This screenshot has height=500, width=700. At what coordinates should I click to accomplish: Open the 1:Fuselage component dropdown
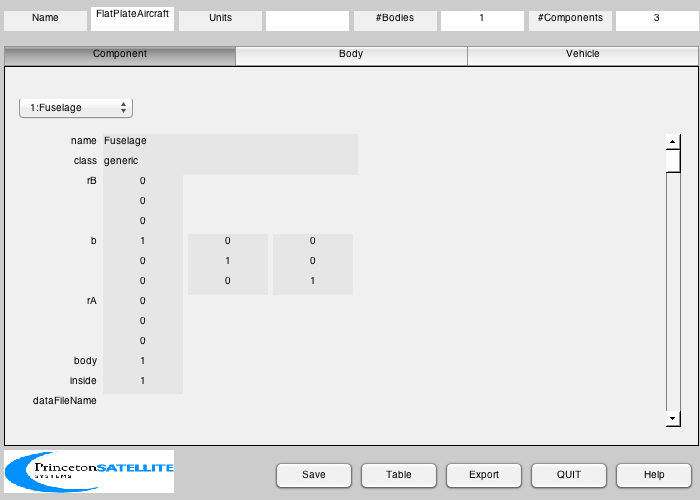coord(76,108)
